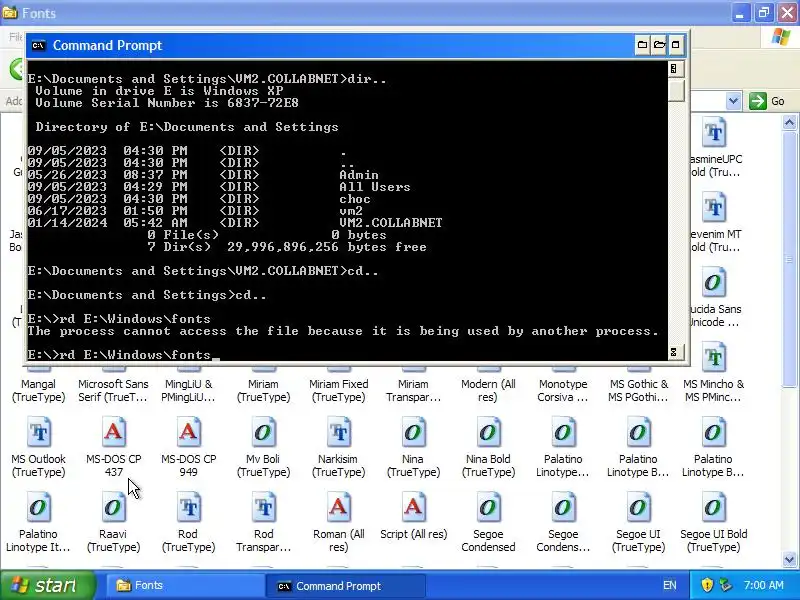Click the Admin directory listing line
800x600 pixels.
pos(203,174)
